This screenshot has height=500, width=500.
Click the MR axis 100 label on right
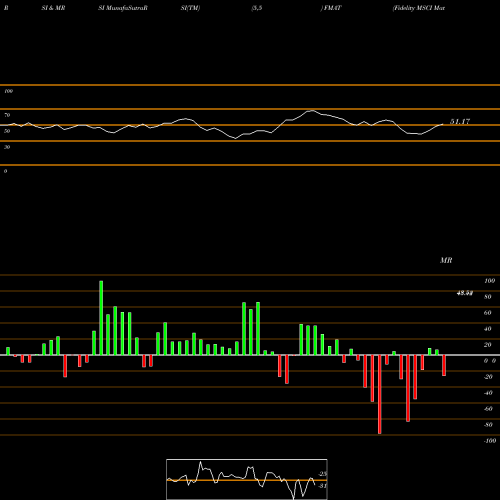pos(490,281)
